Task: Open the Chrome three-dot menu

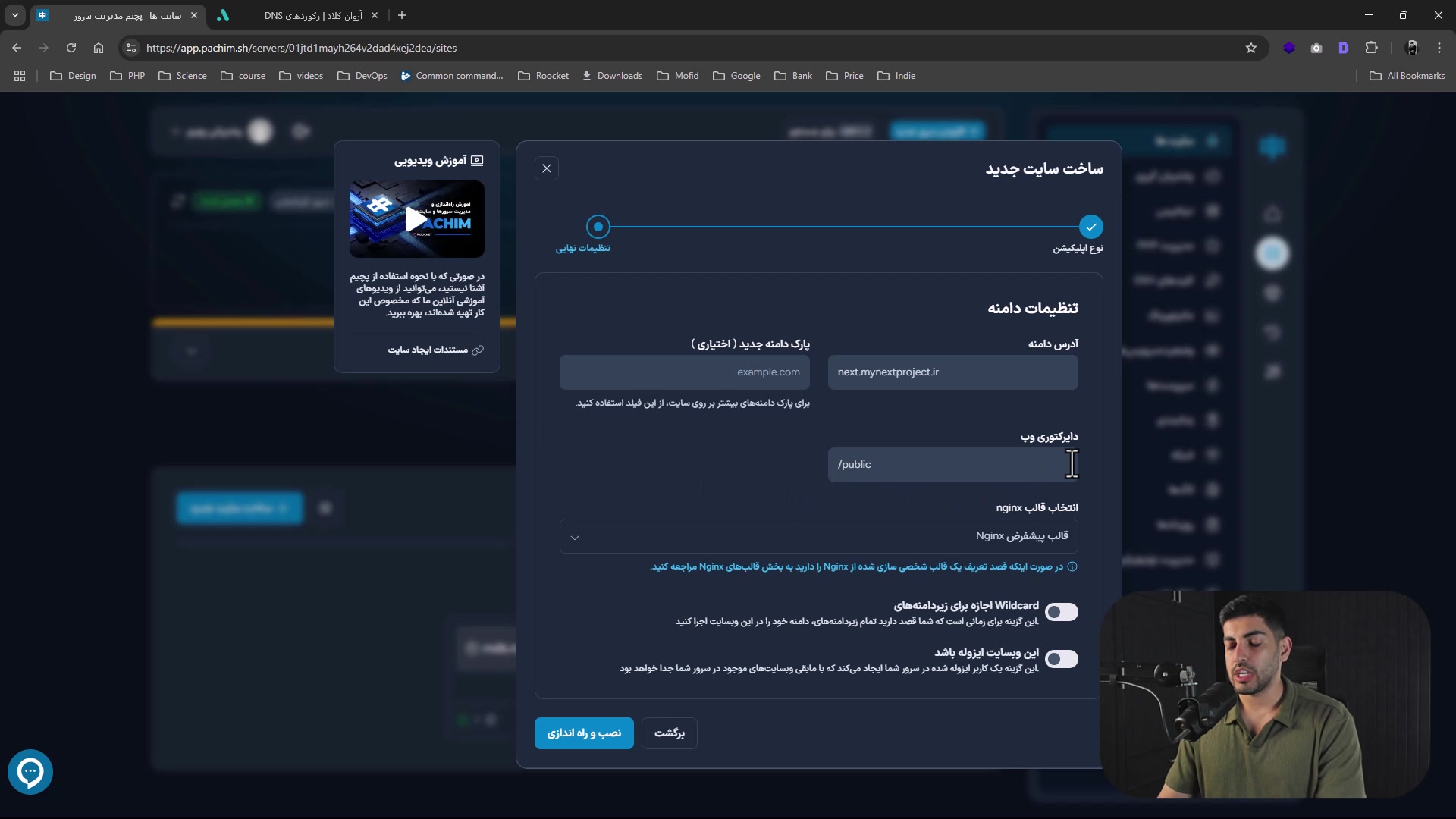Action: click(x=1439, y=48)
